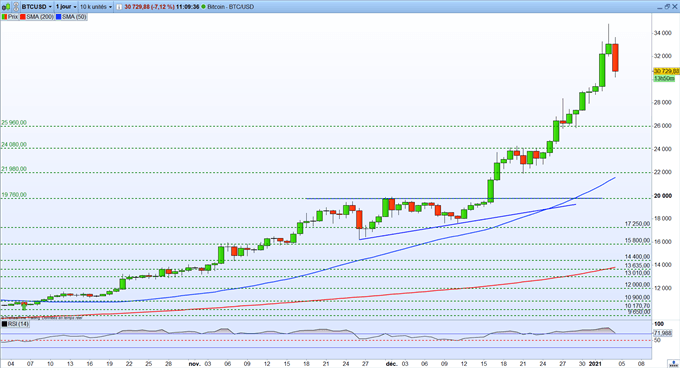Click the Bitcoin - BTC/USD title

[x=231, y=7]
